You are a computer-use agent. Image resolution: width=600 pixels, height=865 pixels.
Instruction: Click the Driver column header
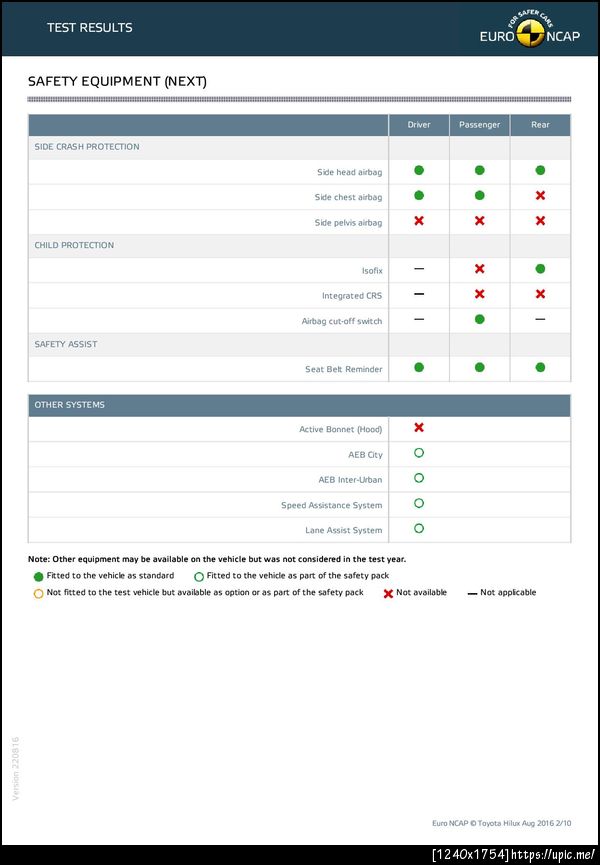pos(419,125)
